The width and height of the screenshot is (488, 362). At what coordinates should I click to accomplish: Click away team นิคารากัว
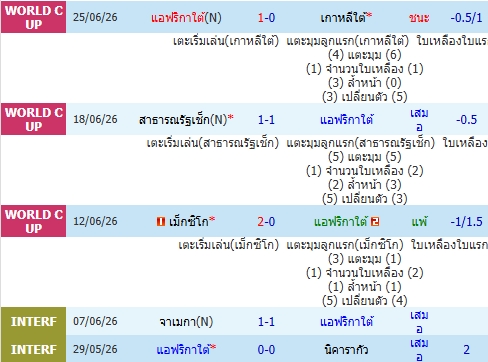[x=346, y=349]
